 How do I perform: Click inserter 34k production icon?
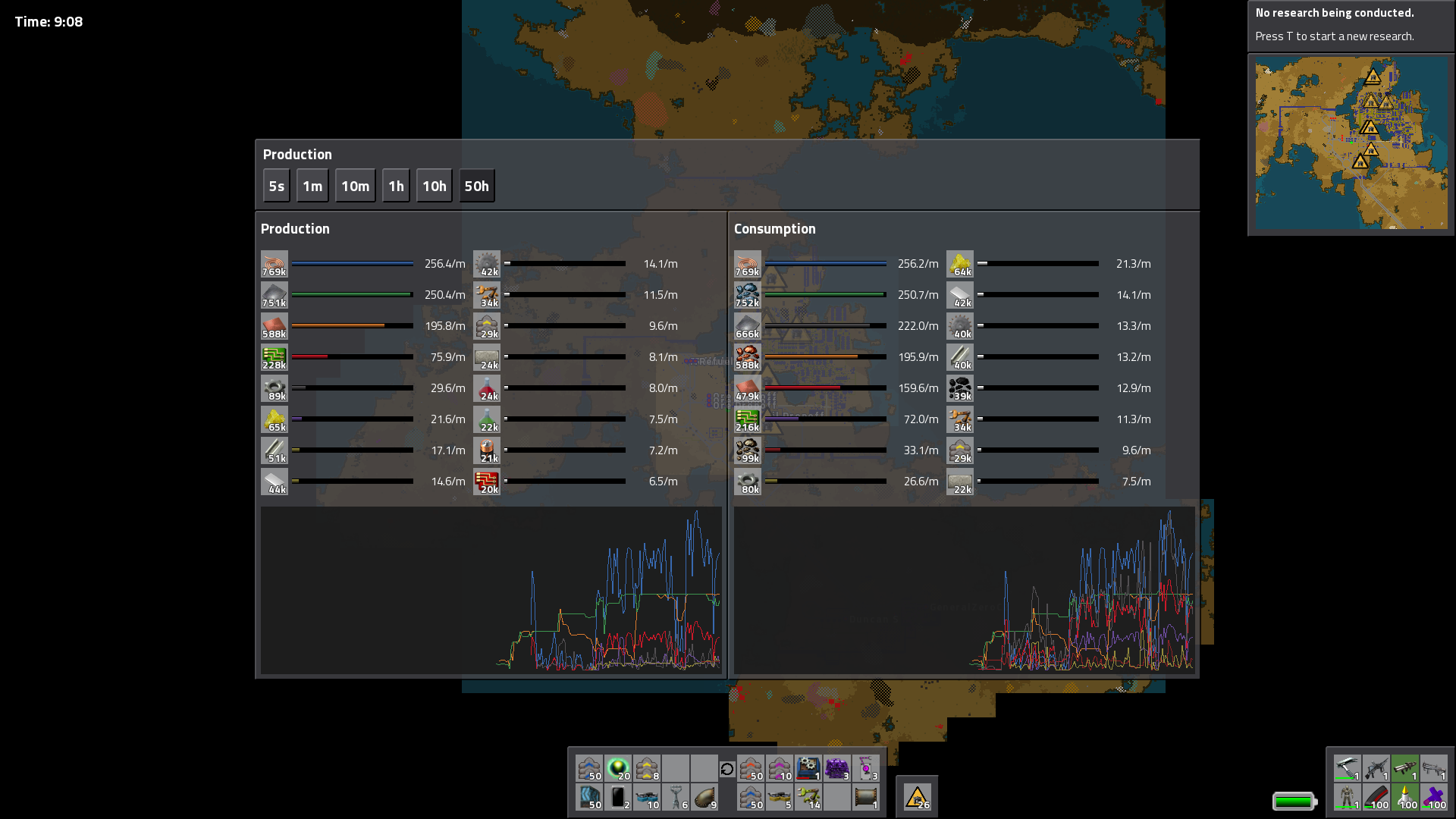coord(487,295)
